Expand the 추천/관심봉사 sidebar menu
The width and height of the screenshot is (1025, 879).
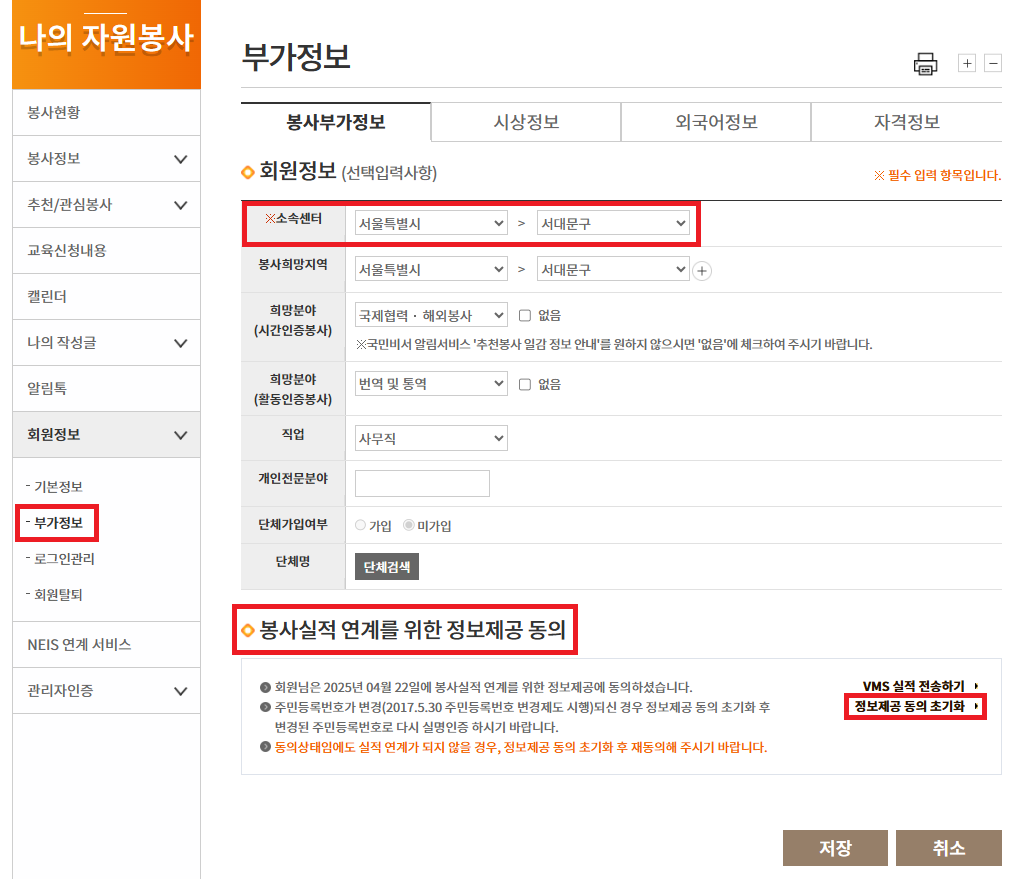tap(180, 205)
